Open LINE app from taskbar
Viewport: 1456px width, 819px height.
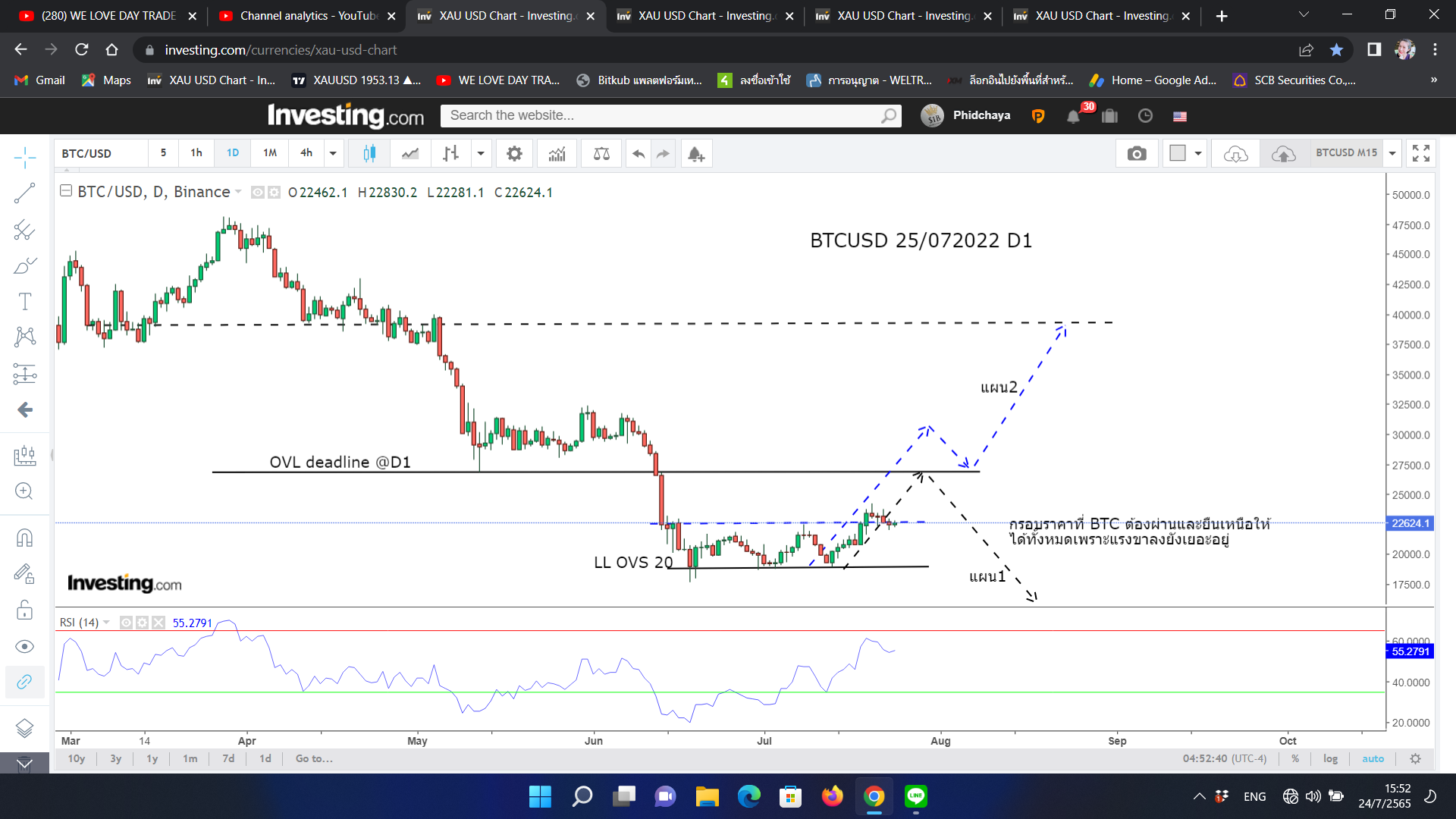pyautogui.click(x=916, y=796)
